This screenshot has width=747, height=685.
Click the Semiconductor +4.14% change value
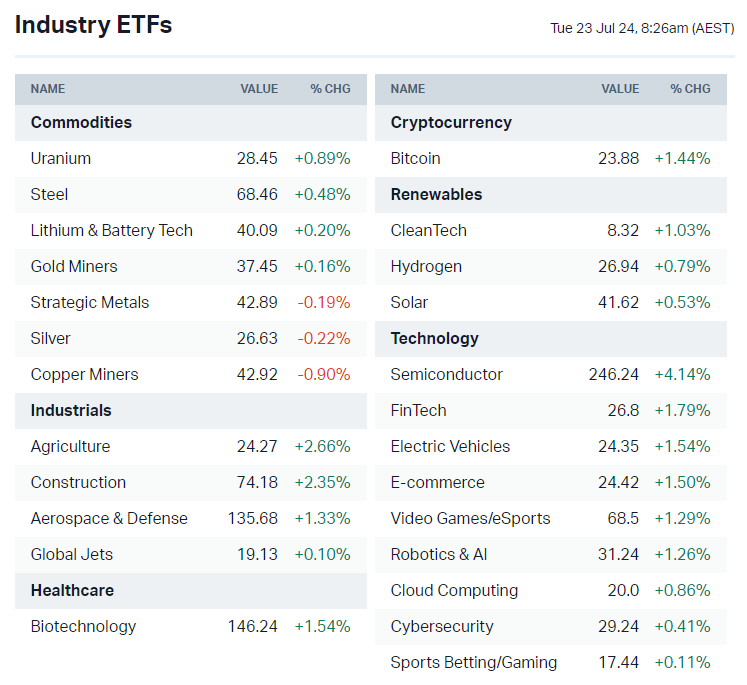click(x=682, y=374)
